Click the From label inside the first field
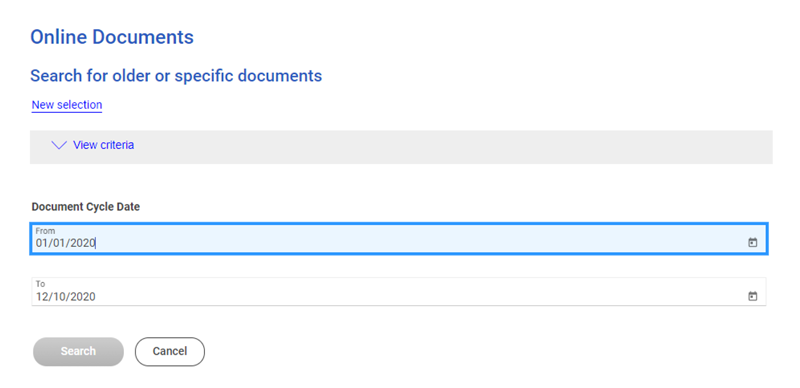 pyautogui.click(x=45, y=231)
